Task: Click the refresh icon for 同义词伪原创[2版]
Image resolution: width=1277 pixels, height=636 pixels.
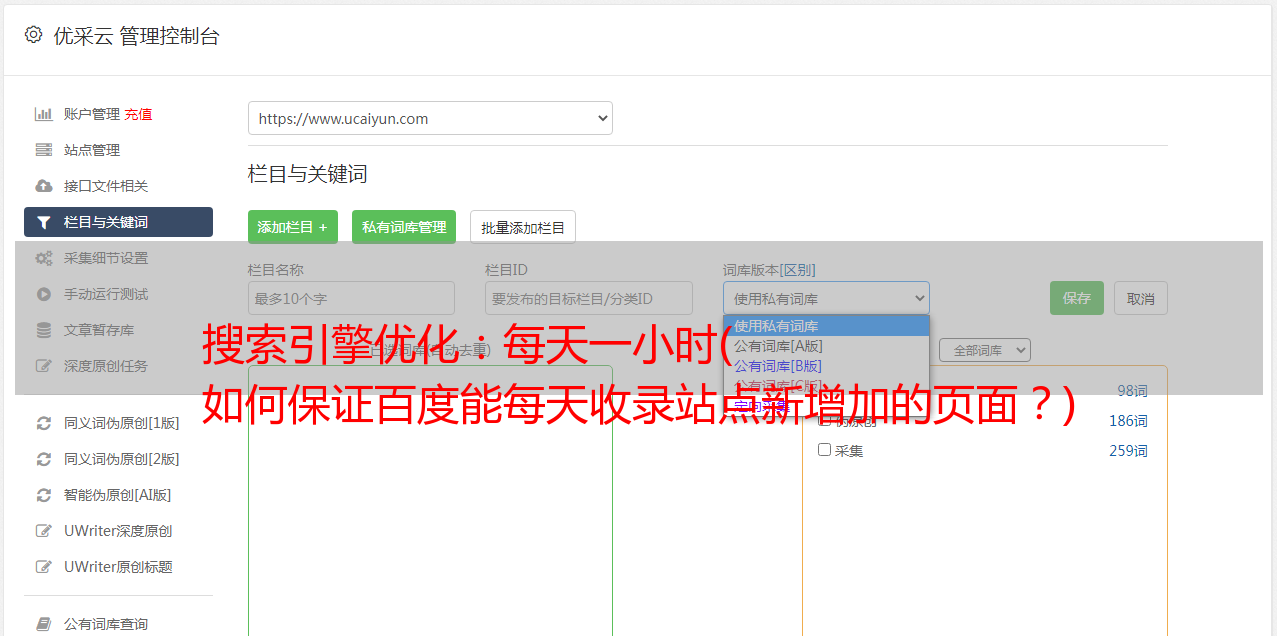Action: click(44, 459)
